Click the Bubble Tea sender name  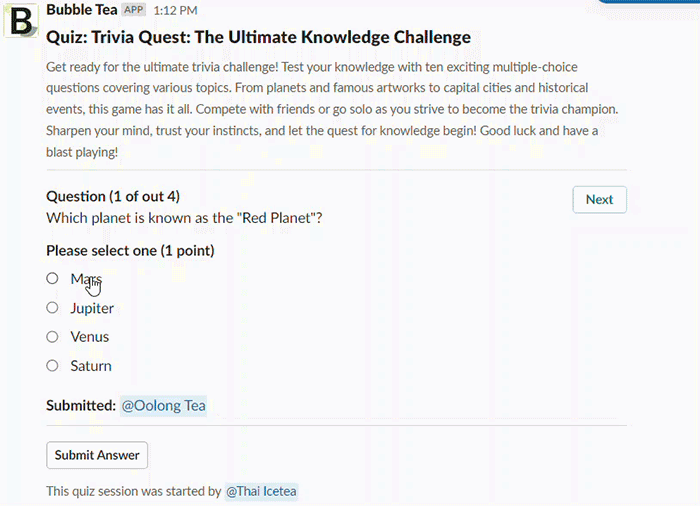point(82,9)
